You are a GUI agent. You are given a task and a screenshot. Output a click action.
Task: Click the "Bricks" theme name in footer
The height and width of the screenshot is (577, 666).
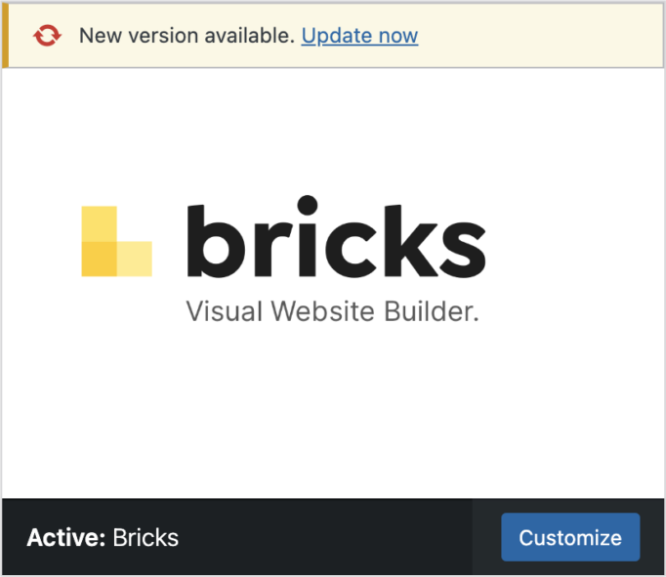[146, 538]
